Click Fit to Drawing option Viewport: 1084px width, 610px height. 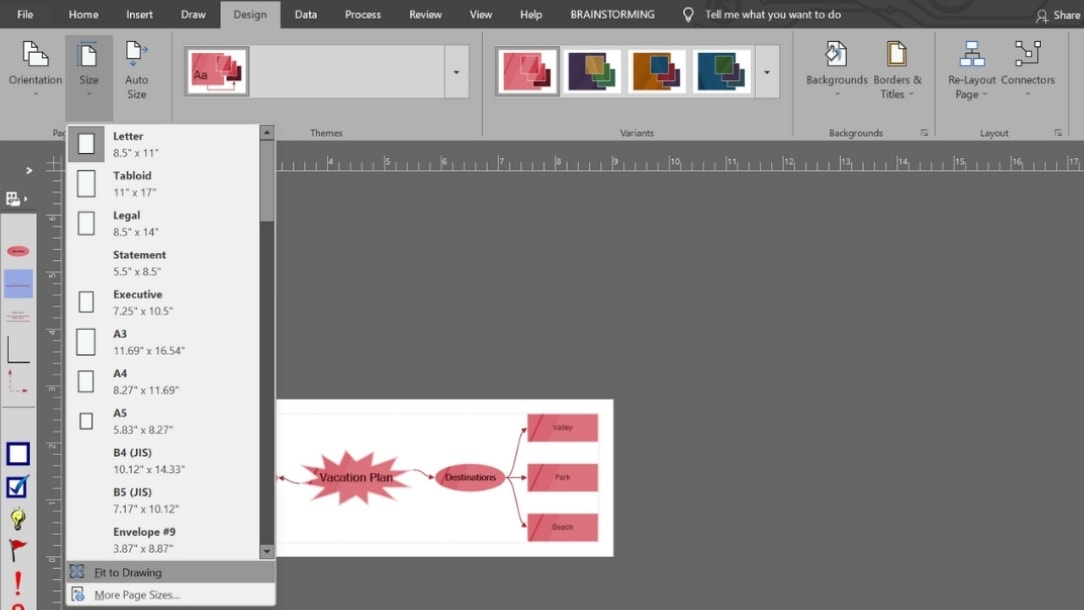[x=171, y=572]
